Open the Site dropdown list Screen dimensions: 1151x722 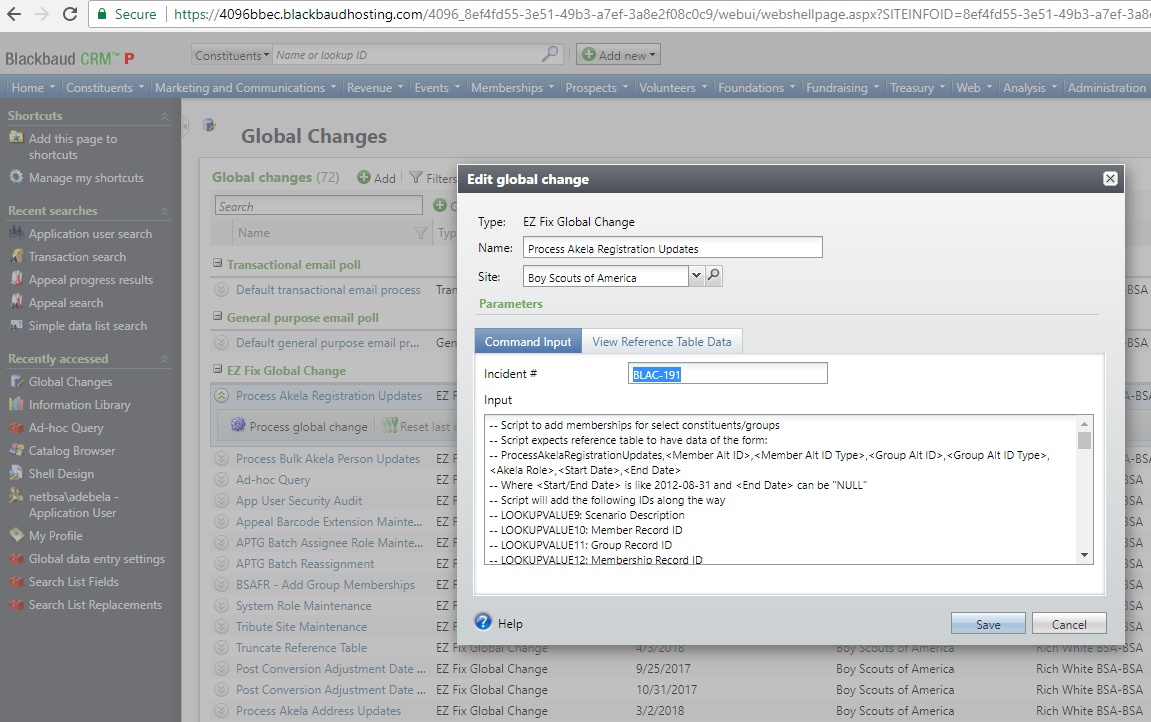(x=696, y=277)
